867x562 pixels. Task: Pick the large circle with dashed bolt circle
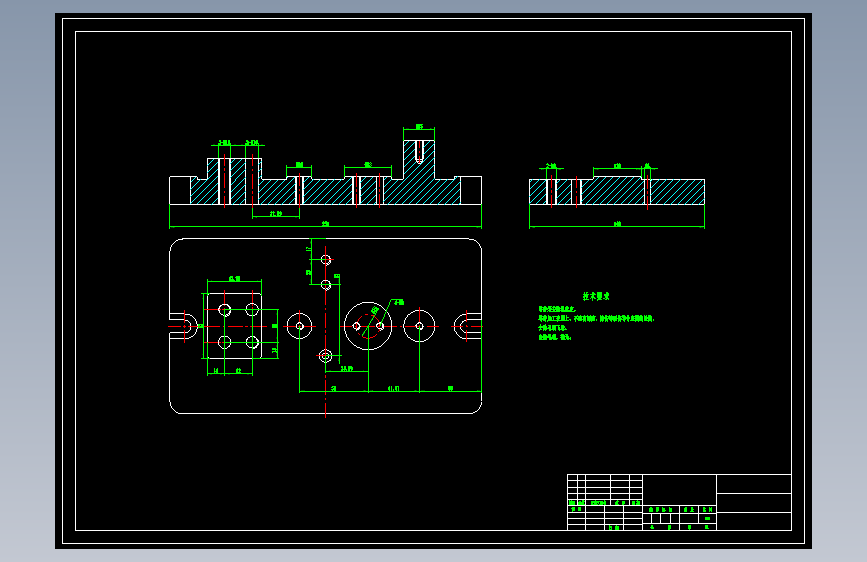coord(368,326)
